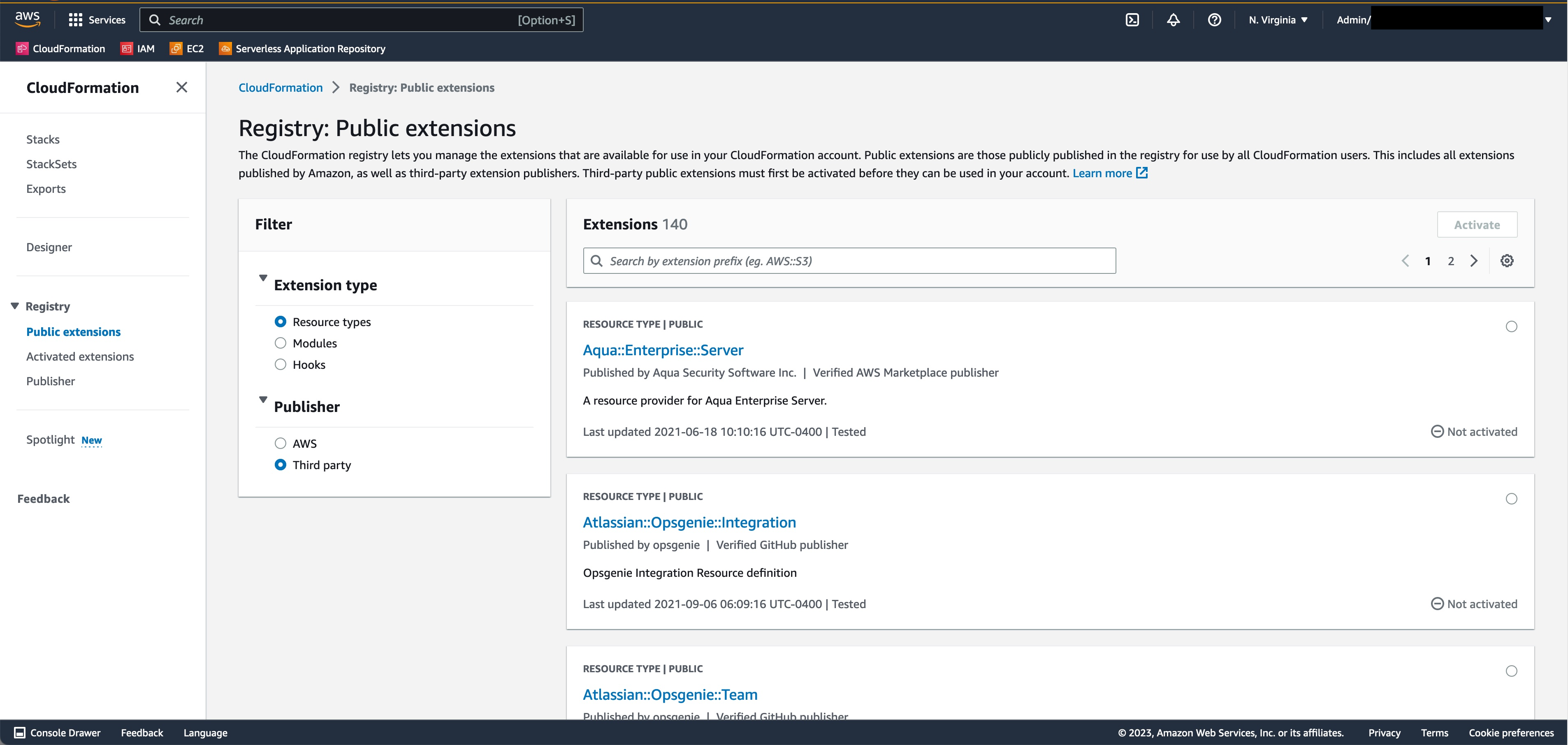Open the CloudShell terminal icon
Image resolution: width=1568 pixels, height=745 pixels.
(1132, 20)
